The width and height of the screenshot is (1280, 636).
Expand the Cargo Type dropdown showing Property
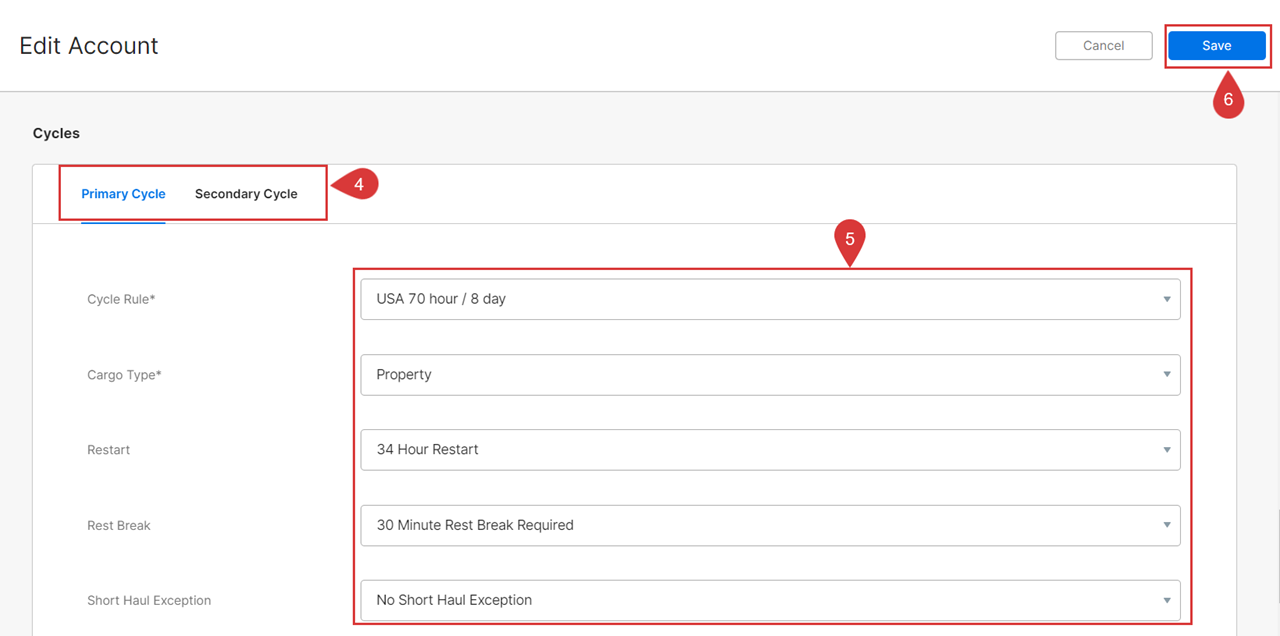click(770, 375)
